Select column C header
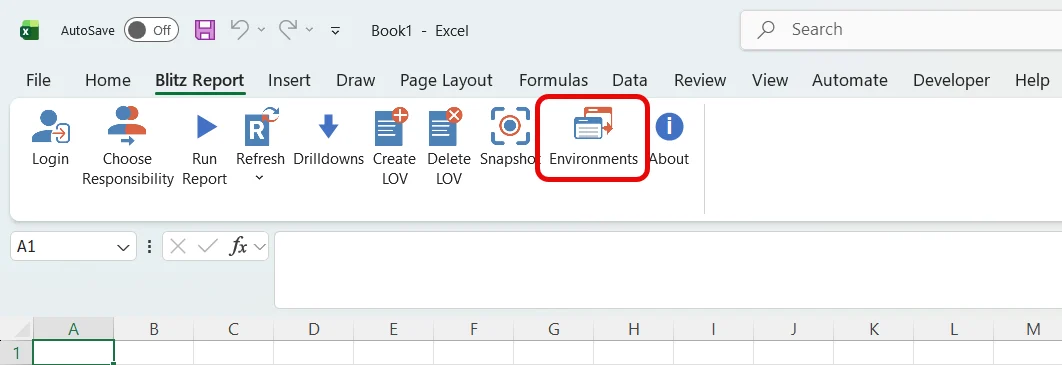Image resolution: width=1062 pixels, height=365 pixels. click(x=234, y=329)
